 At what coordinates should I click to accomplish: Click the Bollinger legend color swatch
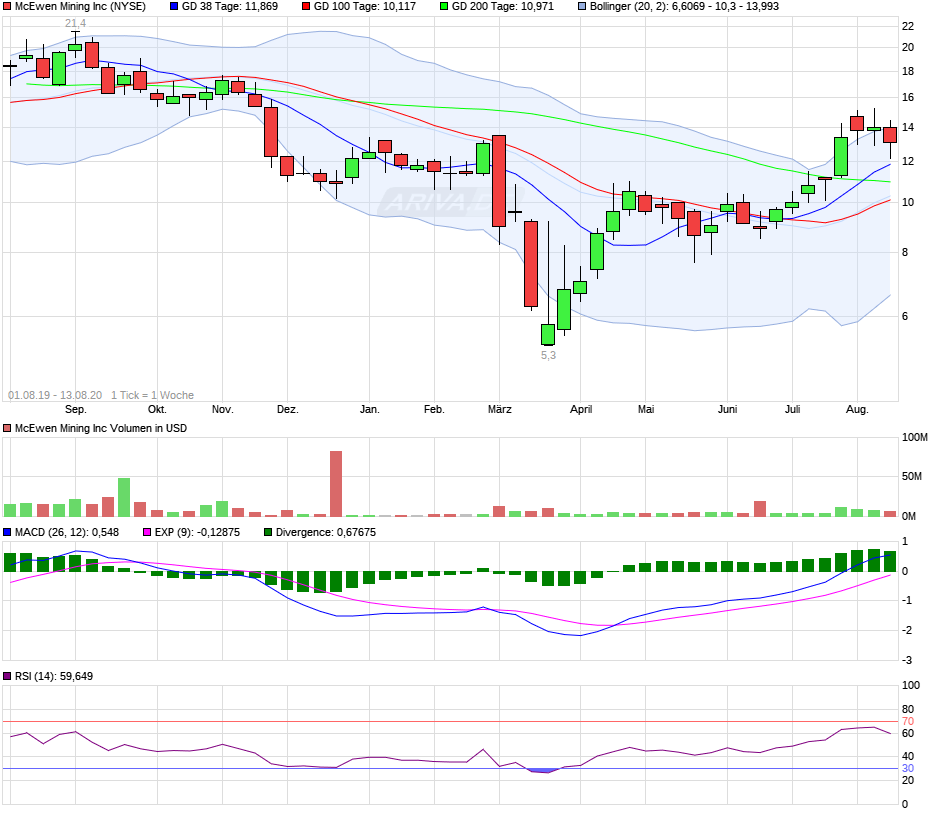pos(582,7)
